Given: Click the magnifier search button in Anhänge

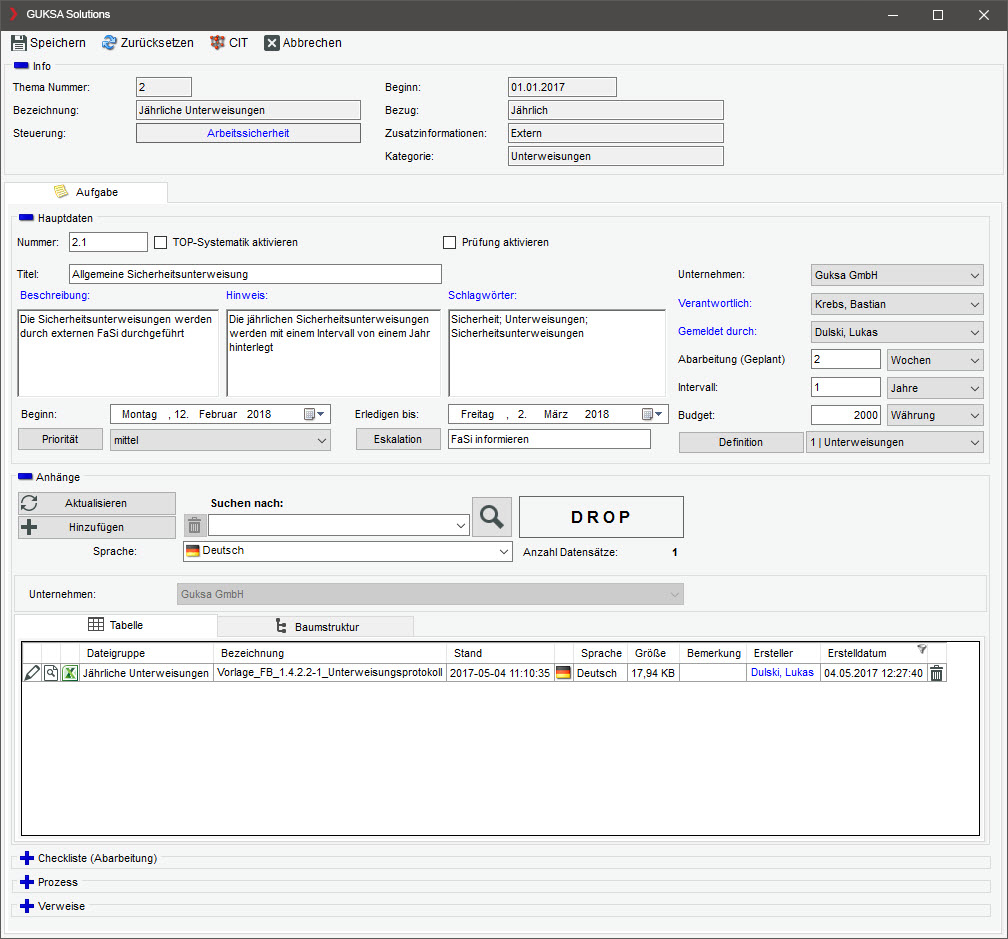Looking at the screenshot, I should point(491,516).
